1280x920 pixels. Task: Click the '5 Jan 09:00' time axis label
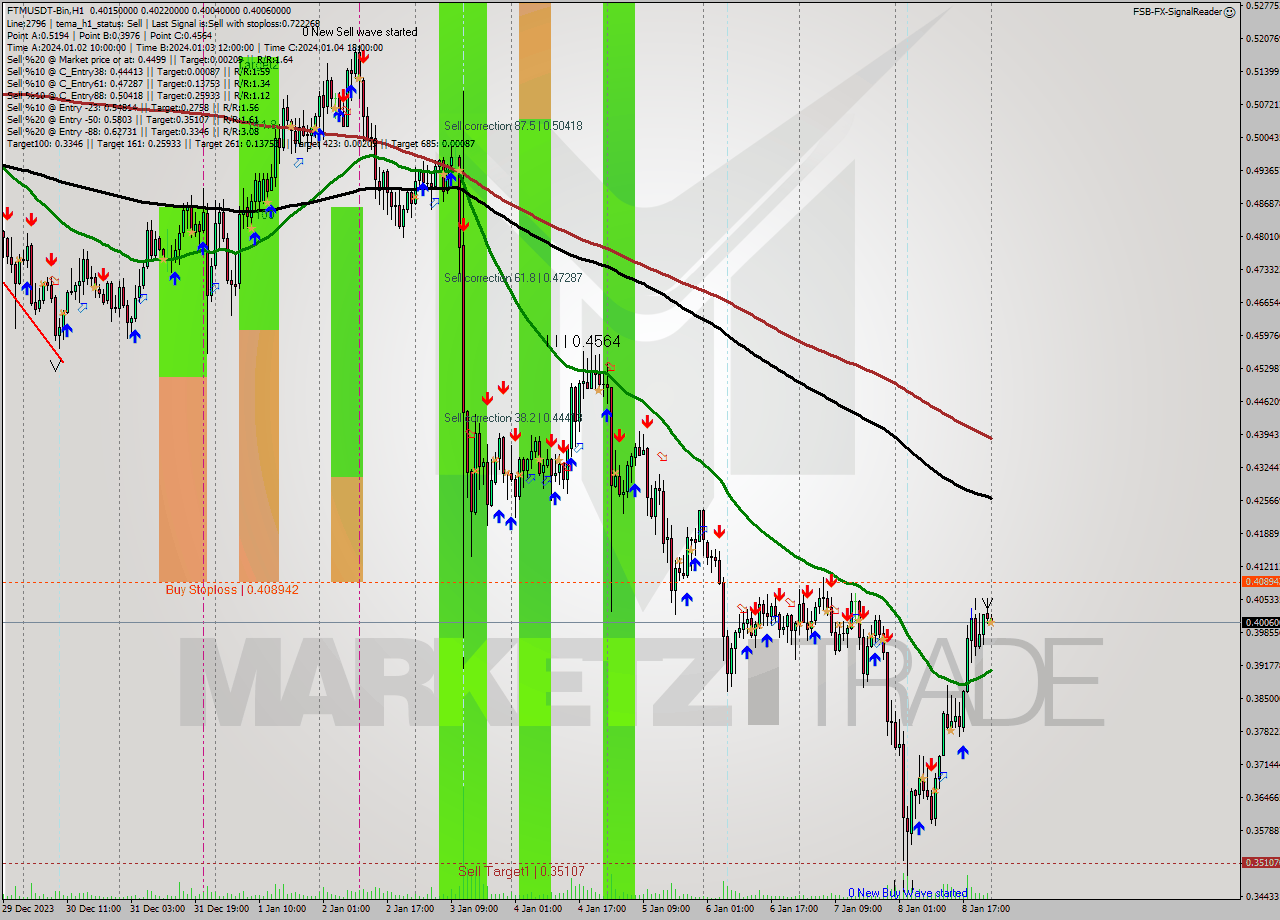tap(666, 909)
